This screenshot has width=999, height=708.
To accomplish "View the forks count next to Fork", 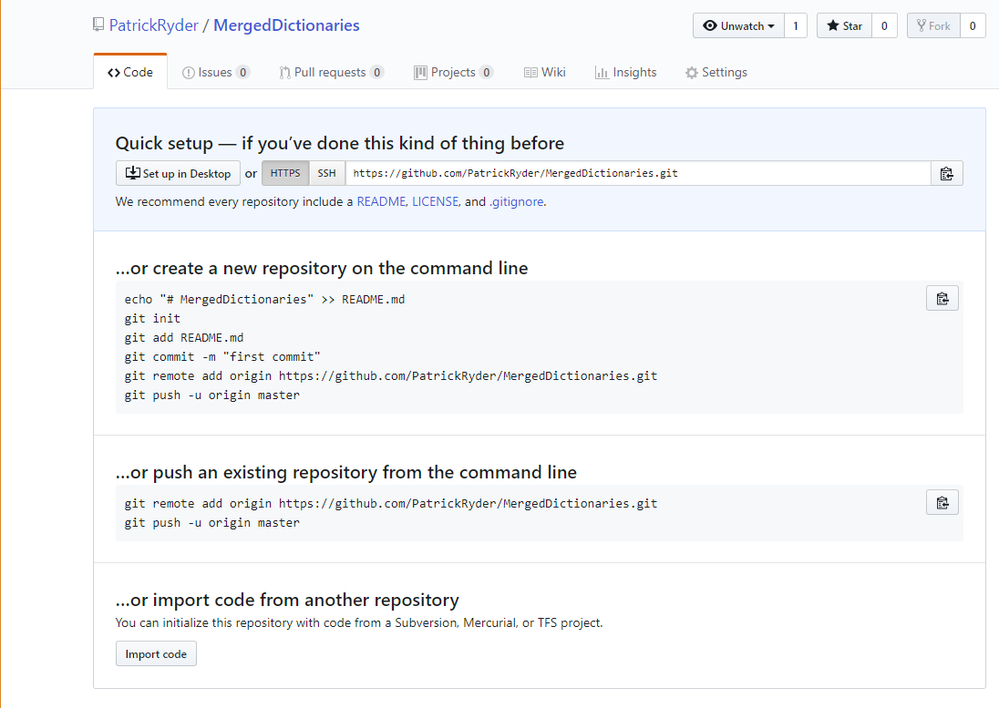I will click(x=973, y=25).
